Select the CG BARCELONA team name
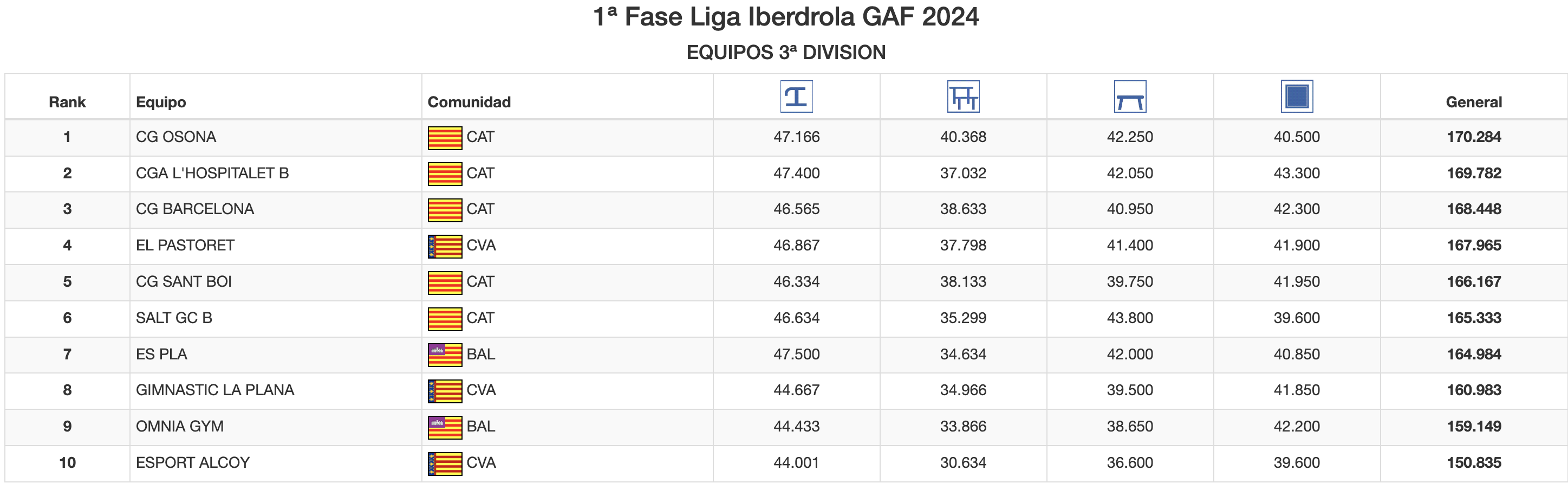 pyautogui.click(x=194, y=210)
